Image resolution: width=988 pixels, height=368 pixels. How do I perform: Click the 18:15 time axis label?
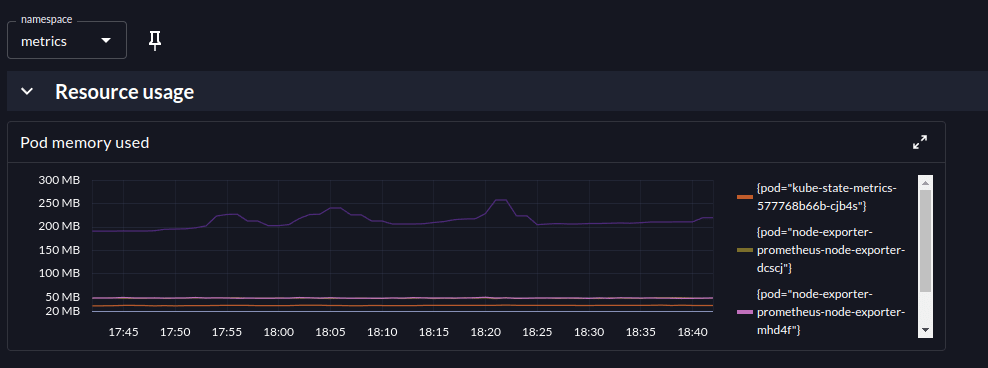[434, 331]
